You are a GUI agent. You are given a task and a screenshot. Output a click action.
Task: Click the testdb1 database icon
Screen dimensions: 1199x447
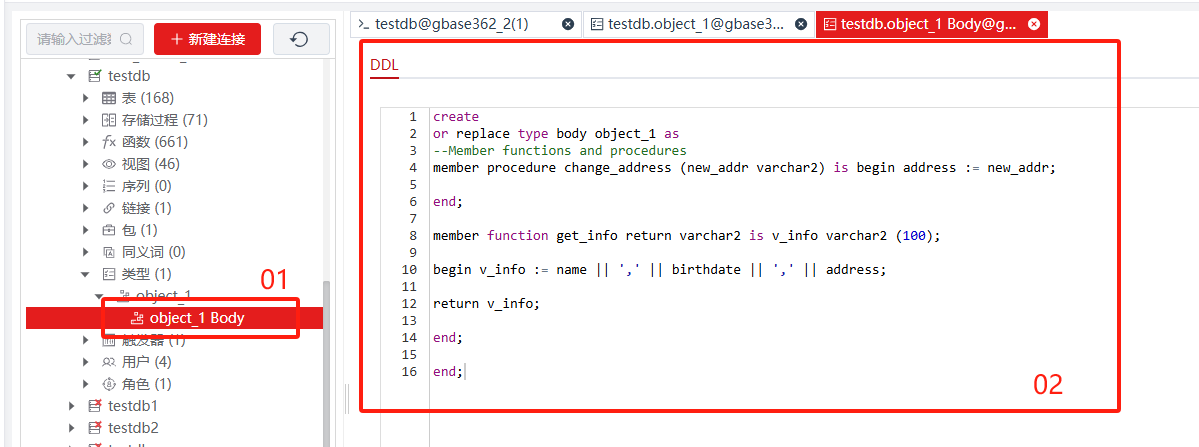click(x=95, y=406)
